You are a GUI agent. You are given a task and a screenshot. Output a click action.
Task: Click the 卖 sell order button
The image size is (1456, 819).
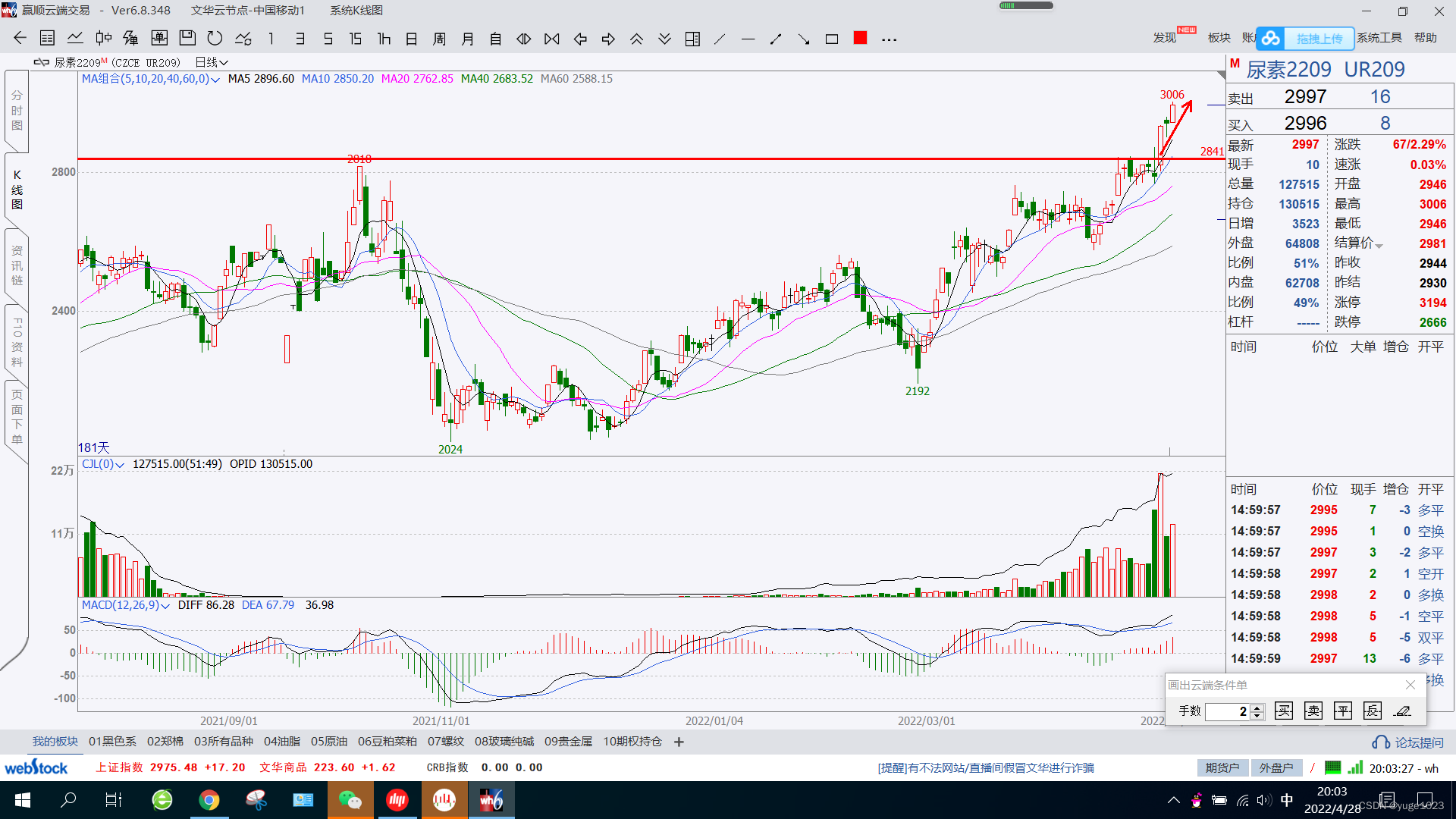click(1313, 711)
